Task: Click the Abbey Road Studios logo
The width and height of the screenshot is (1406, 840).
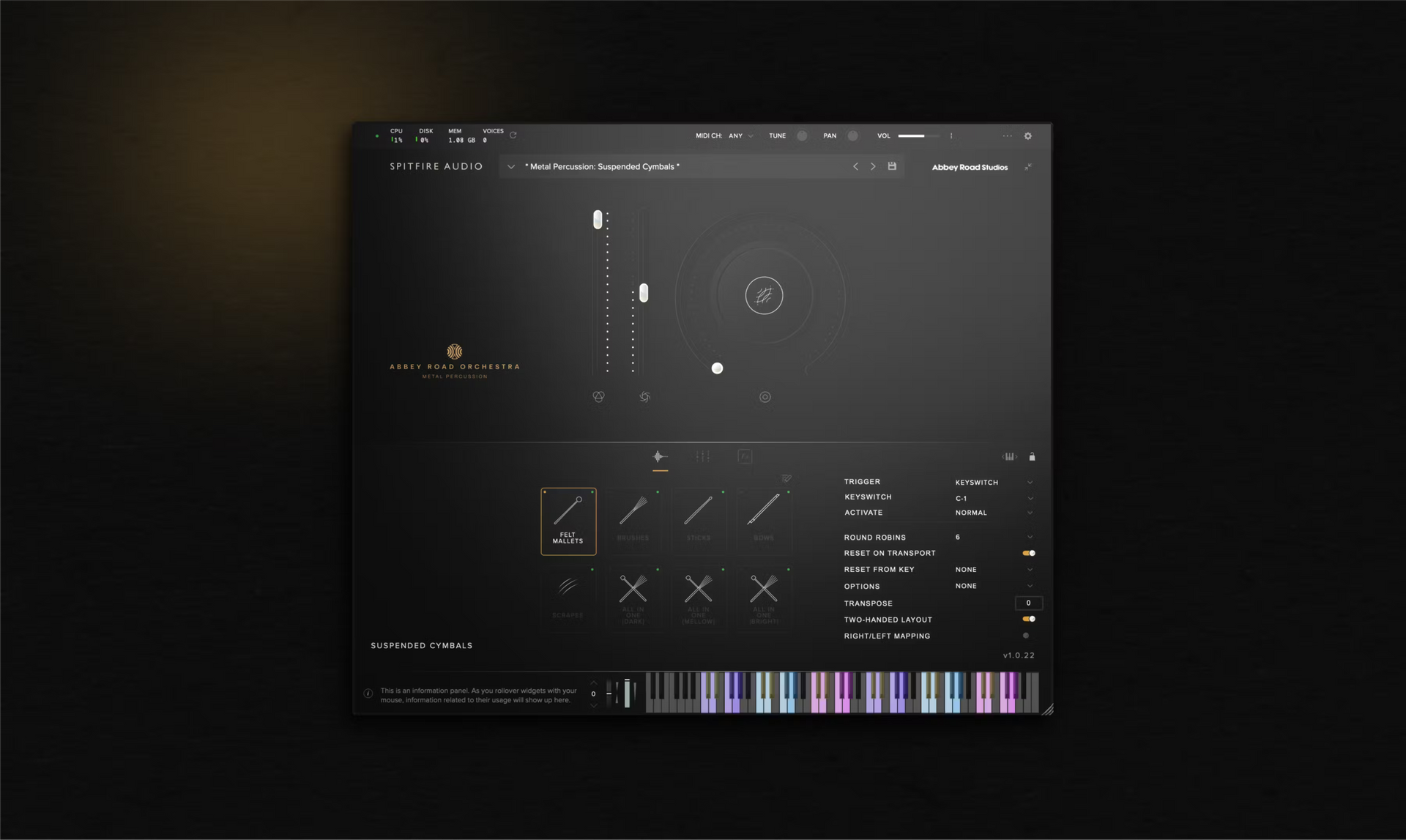Action: [x=970, y=167]
